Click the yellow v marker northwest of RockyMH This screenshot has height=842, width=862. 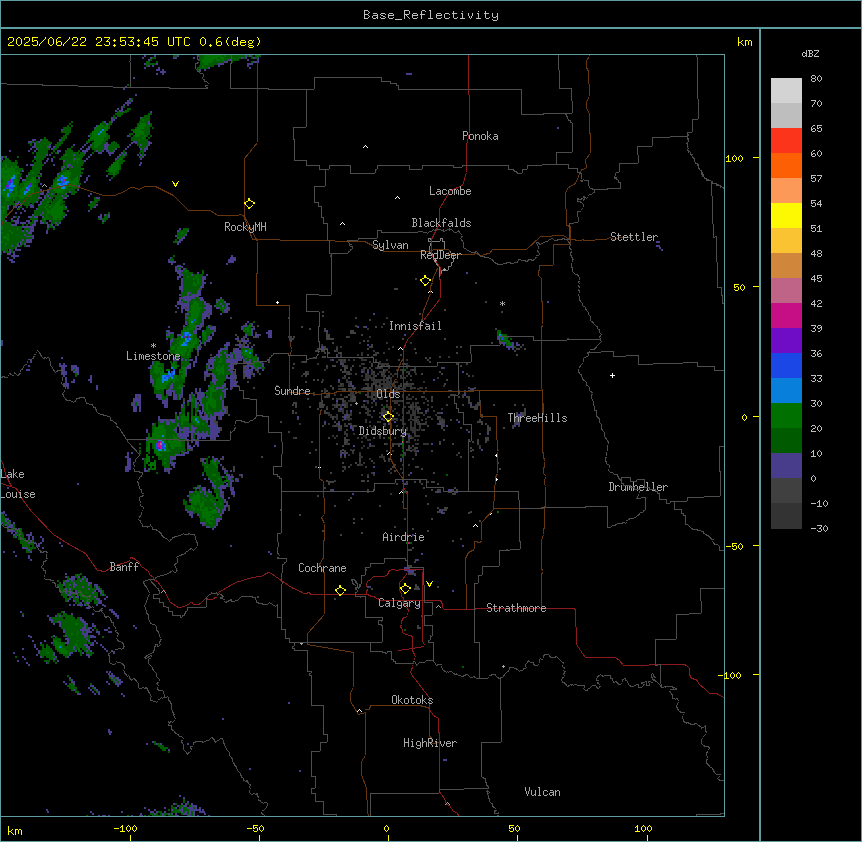(x=175, y=184)
